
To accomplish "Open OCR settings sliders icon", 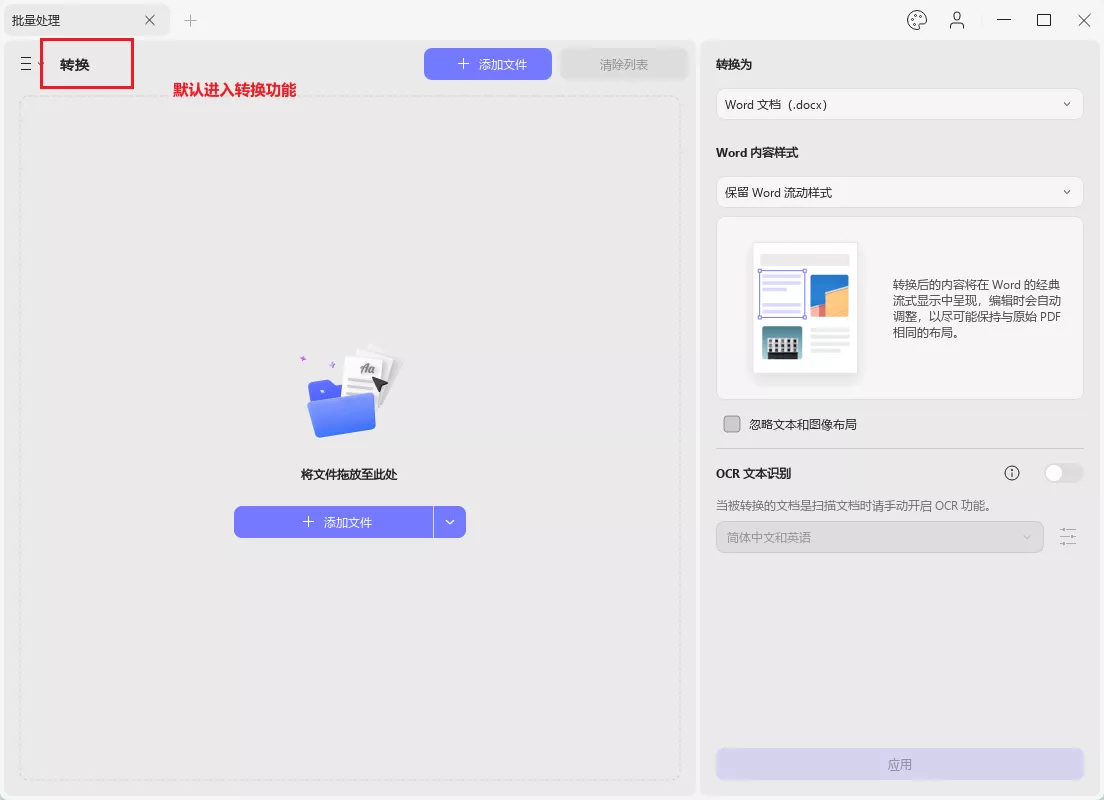I will [x=1068, y=537].
